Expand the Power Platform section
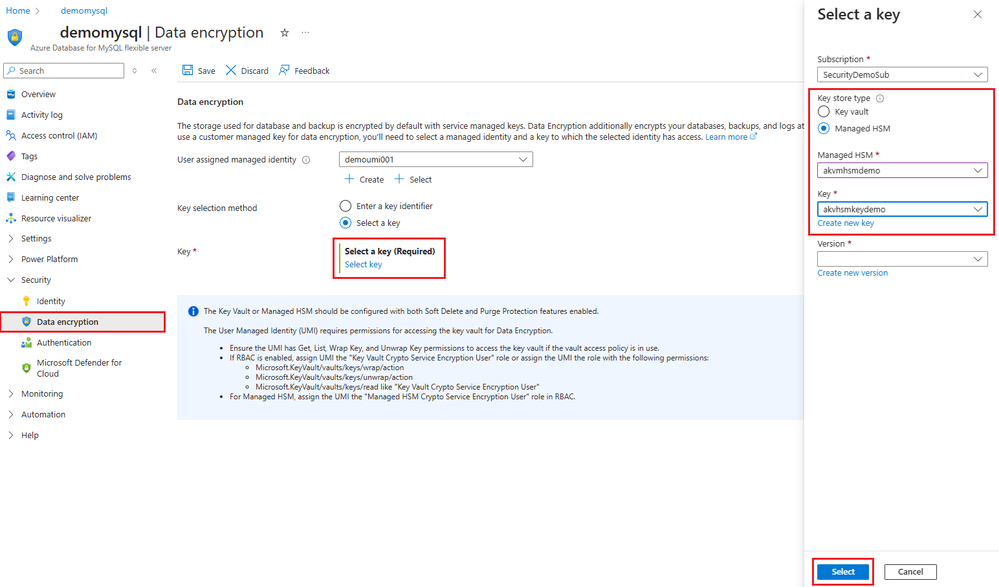 point(11,259)
